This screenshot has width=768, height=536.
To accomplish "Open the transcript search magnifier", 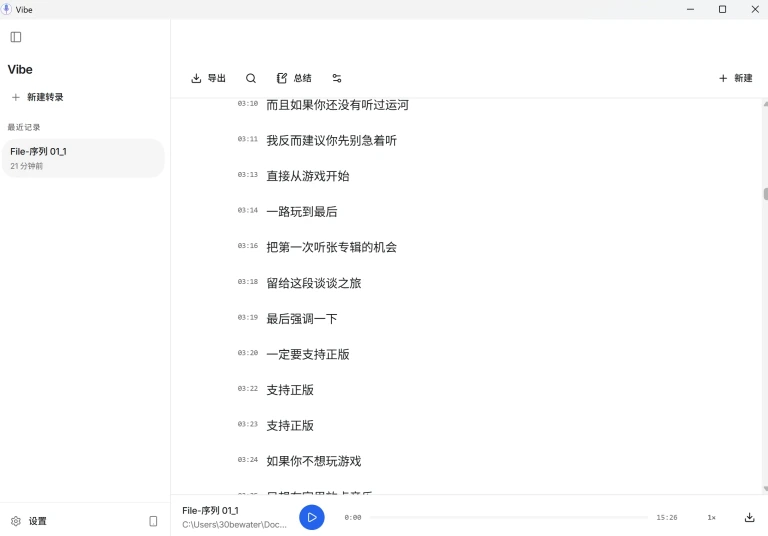I will point(251,78).
